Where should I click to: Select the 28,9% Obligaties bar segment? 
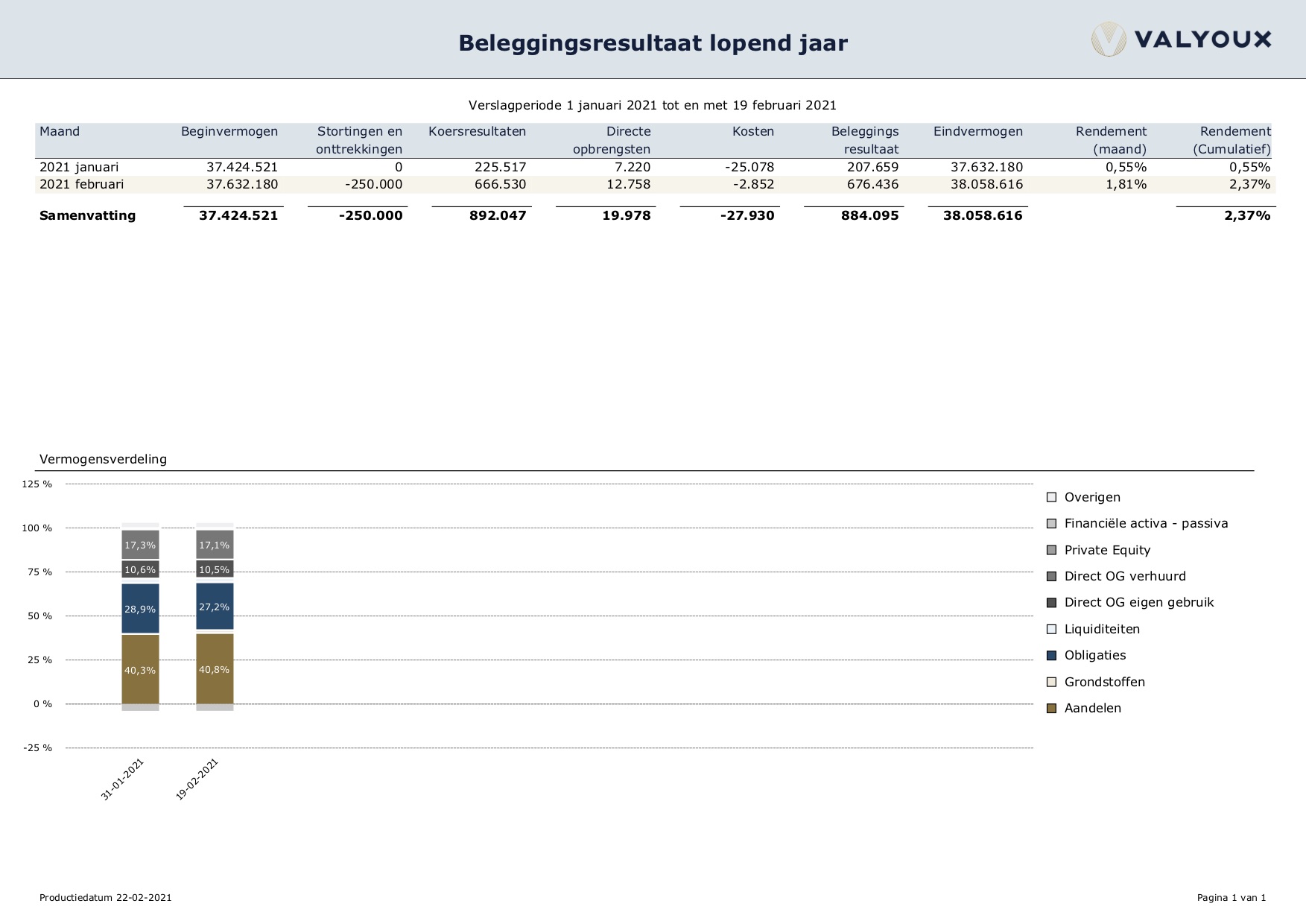pyautogui.click(x=140, y=608)
